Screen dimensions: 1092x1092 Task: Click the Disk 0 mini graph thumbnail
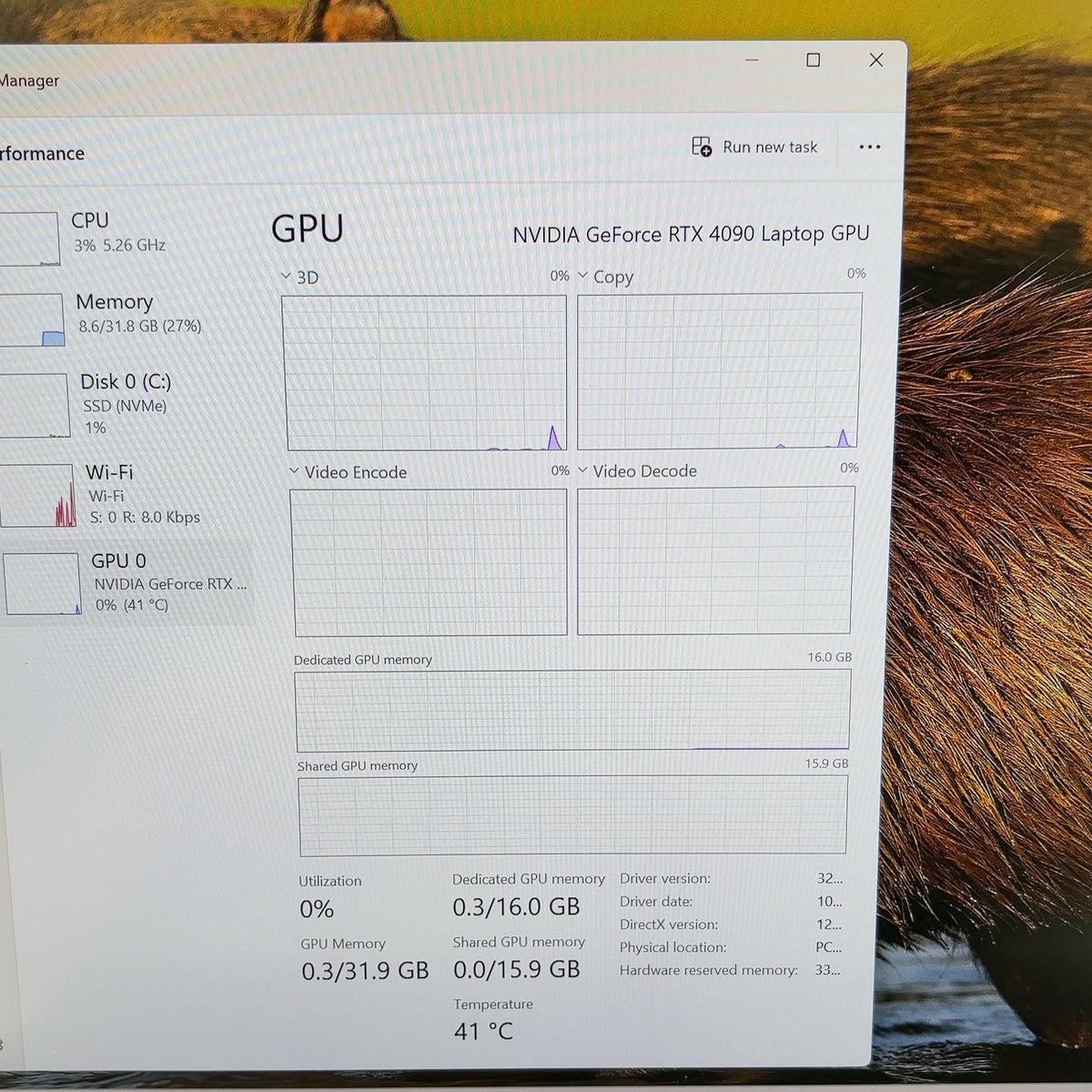pos(35,405)
